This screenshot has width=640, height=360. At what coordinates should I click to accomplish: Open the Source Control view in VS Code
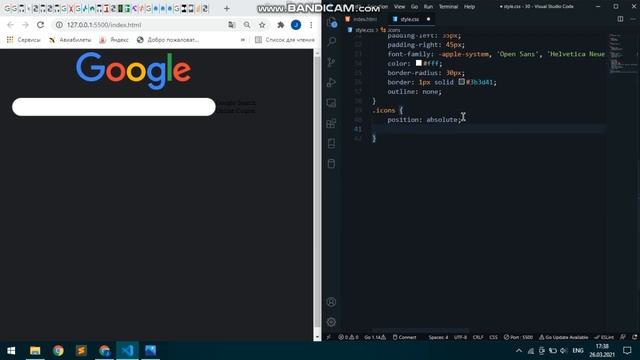tap(331, 62)
